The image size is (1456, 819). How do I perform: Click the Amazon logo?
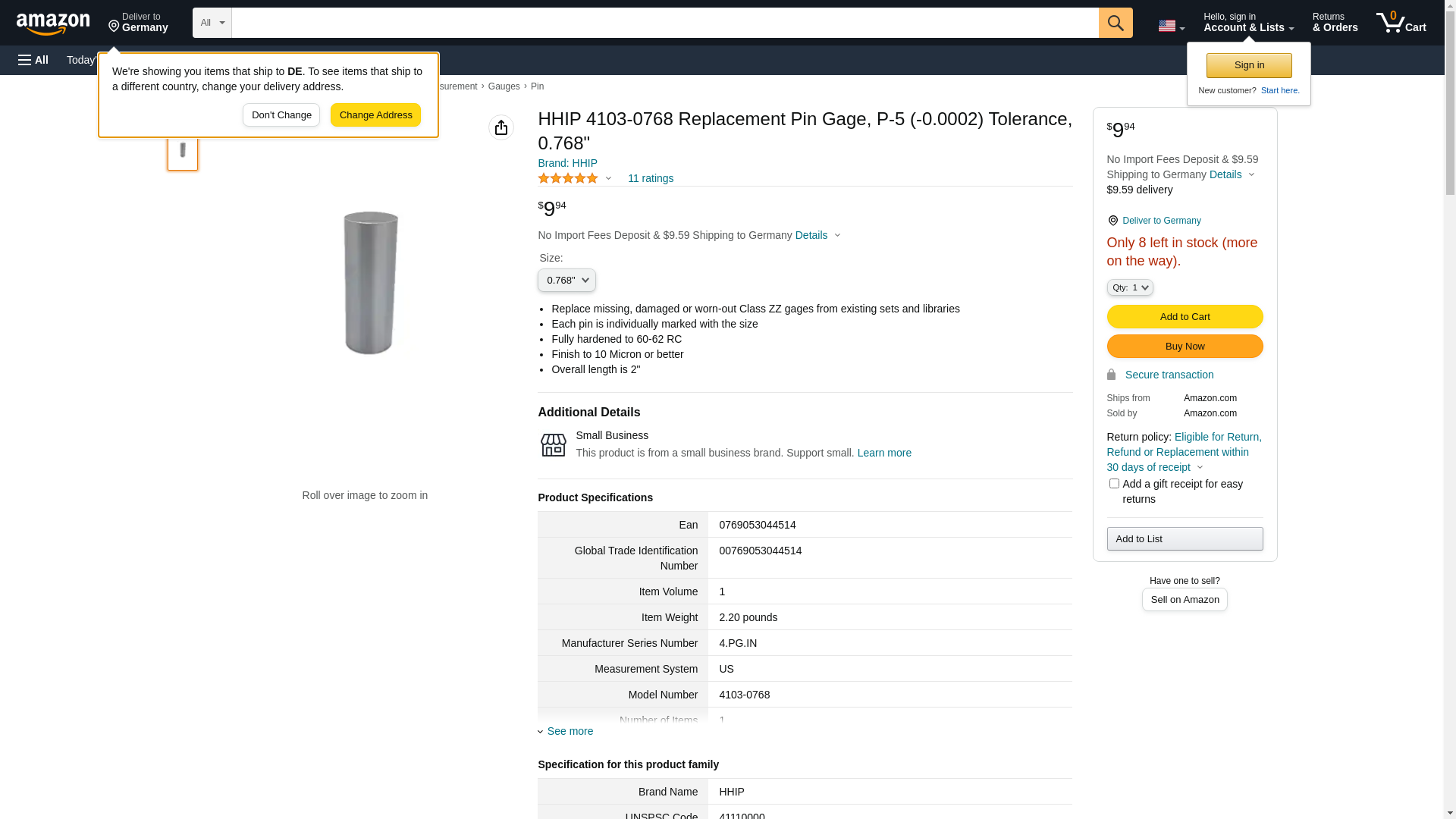[53, 24]
